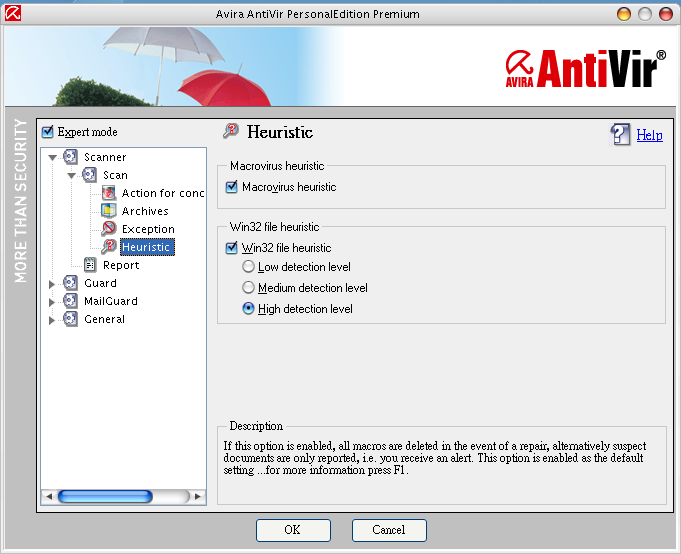The image size is (681, 554).
Task: Open the Report settings page
Action: coord(121,265)
